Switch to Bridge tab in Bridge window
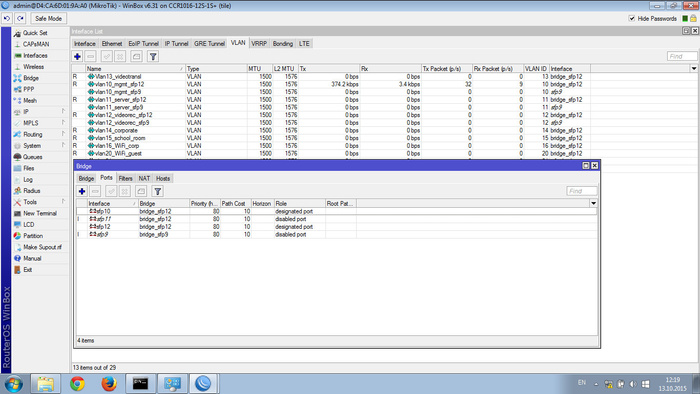Viewport: 700px width, 394px height. point(86,178)
